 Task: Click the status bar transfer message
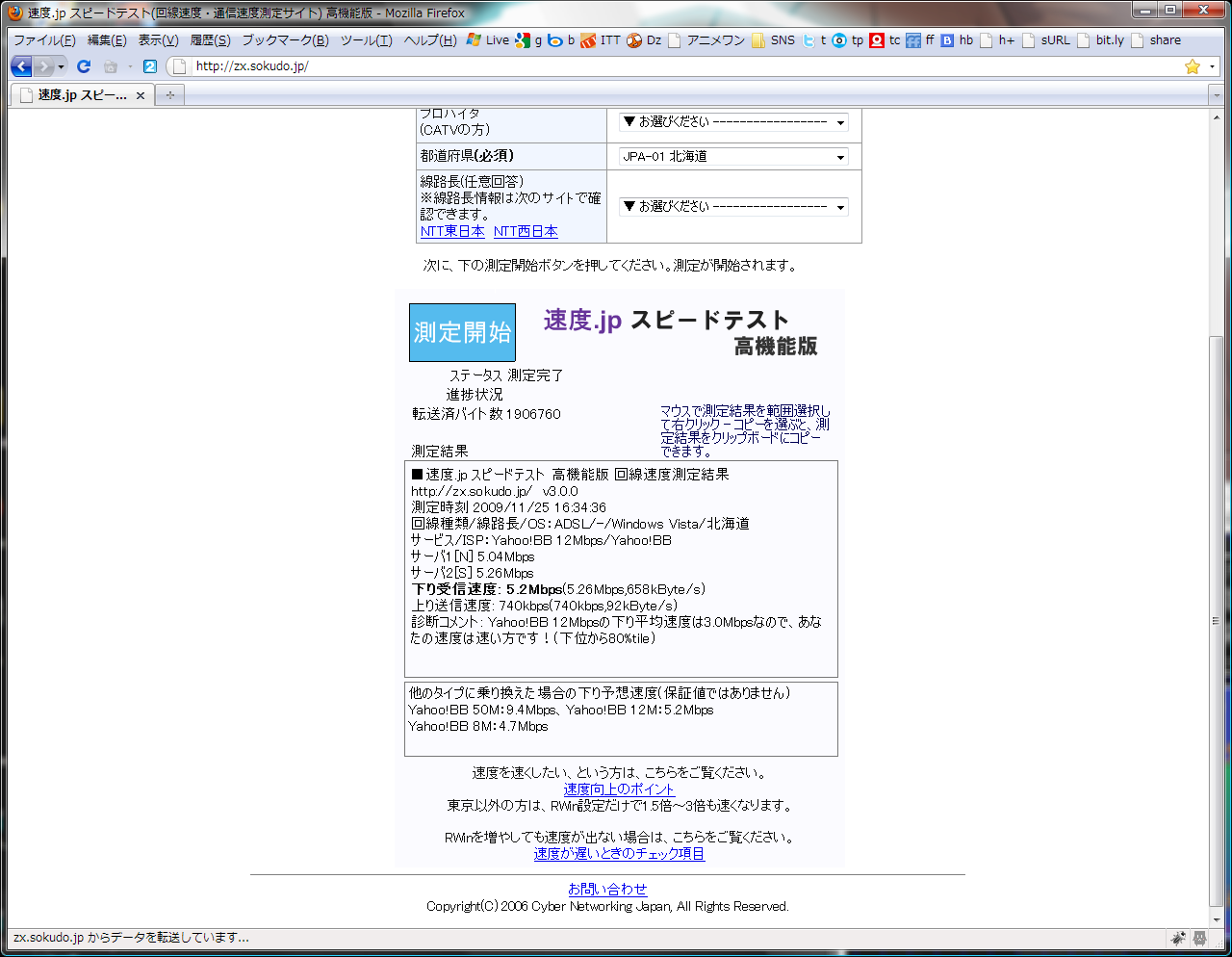[131, 938]
